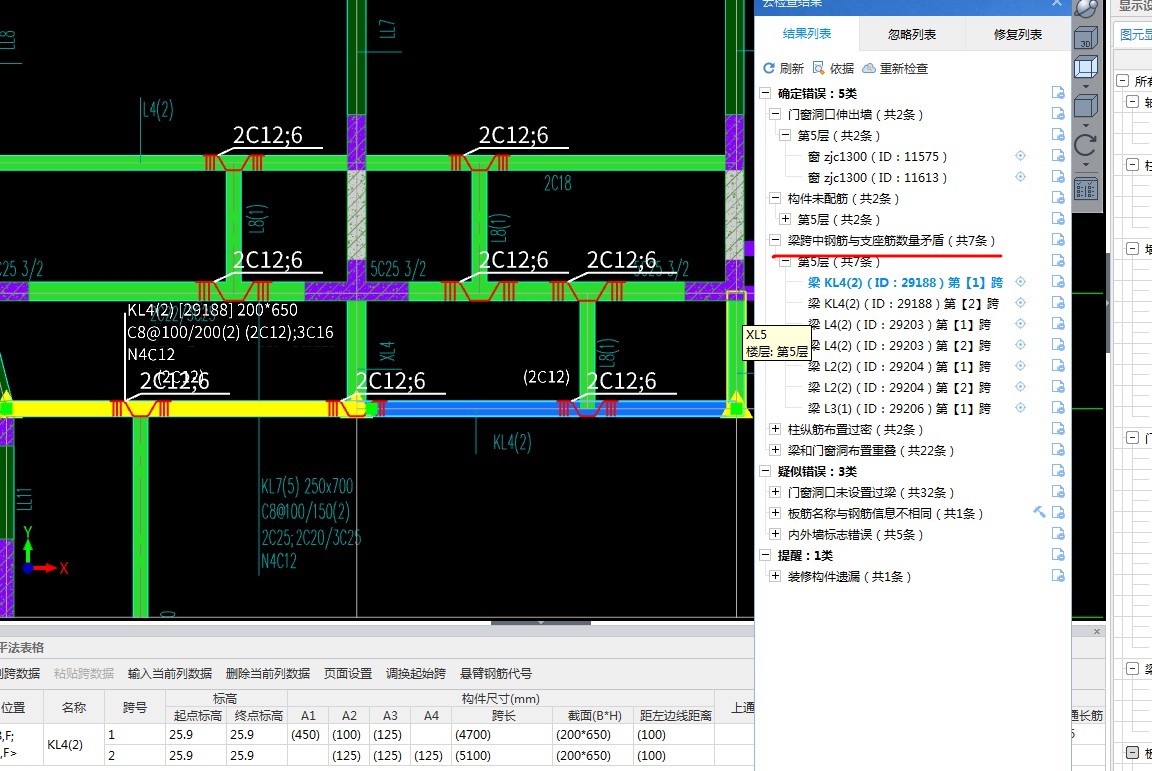Expand 梁和门窗洞布置重叠（共22条）
Screen dimensions: 1152x771
click(775, 450)
